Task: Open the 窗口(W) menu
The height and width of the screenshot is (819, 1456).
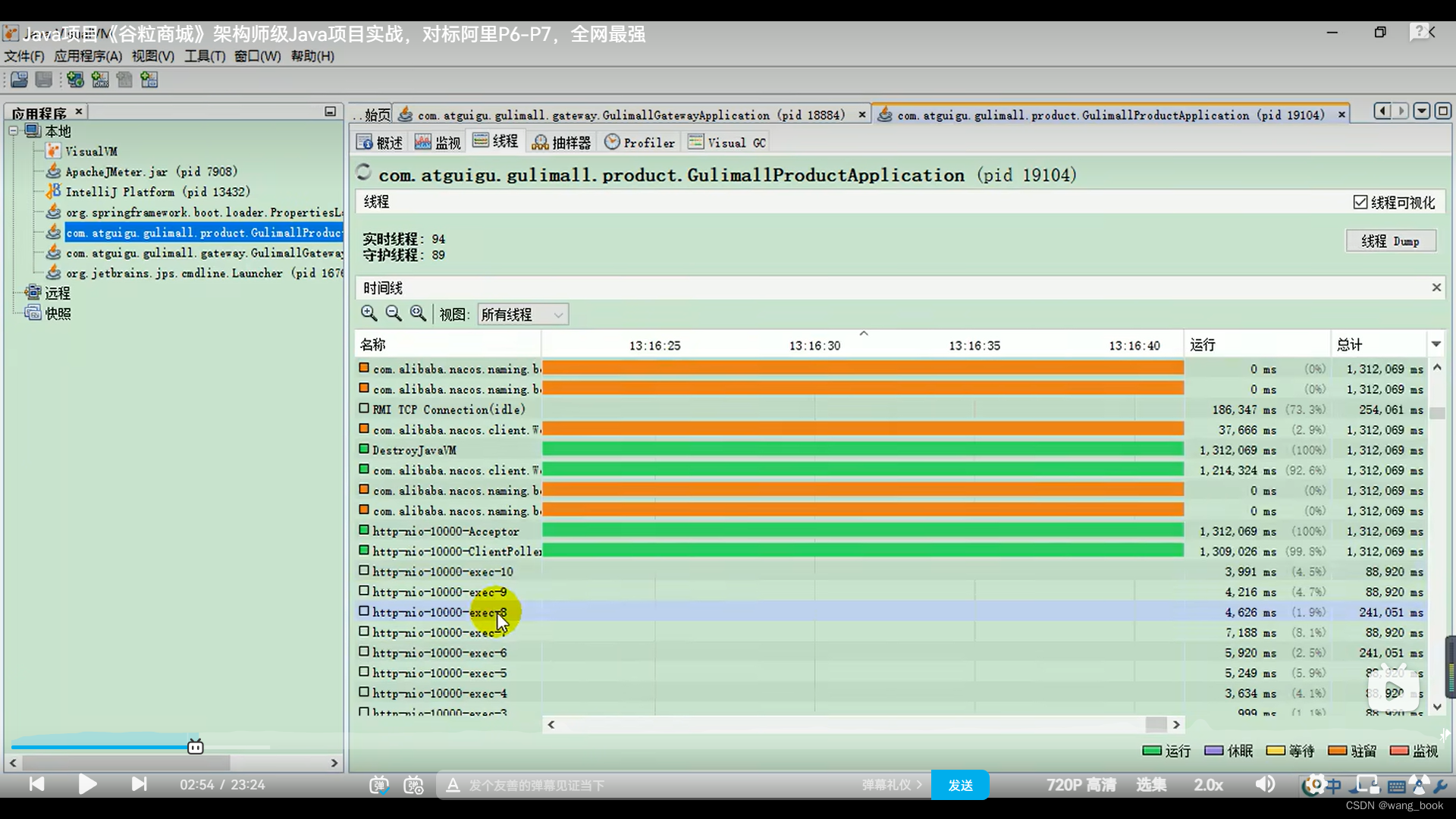Action: click(258, 56)
